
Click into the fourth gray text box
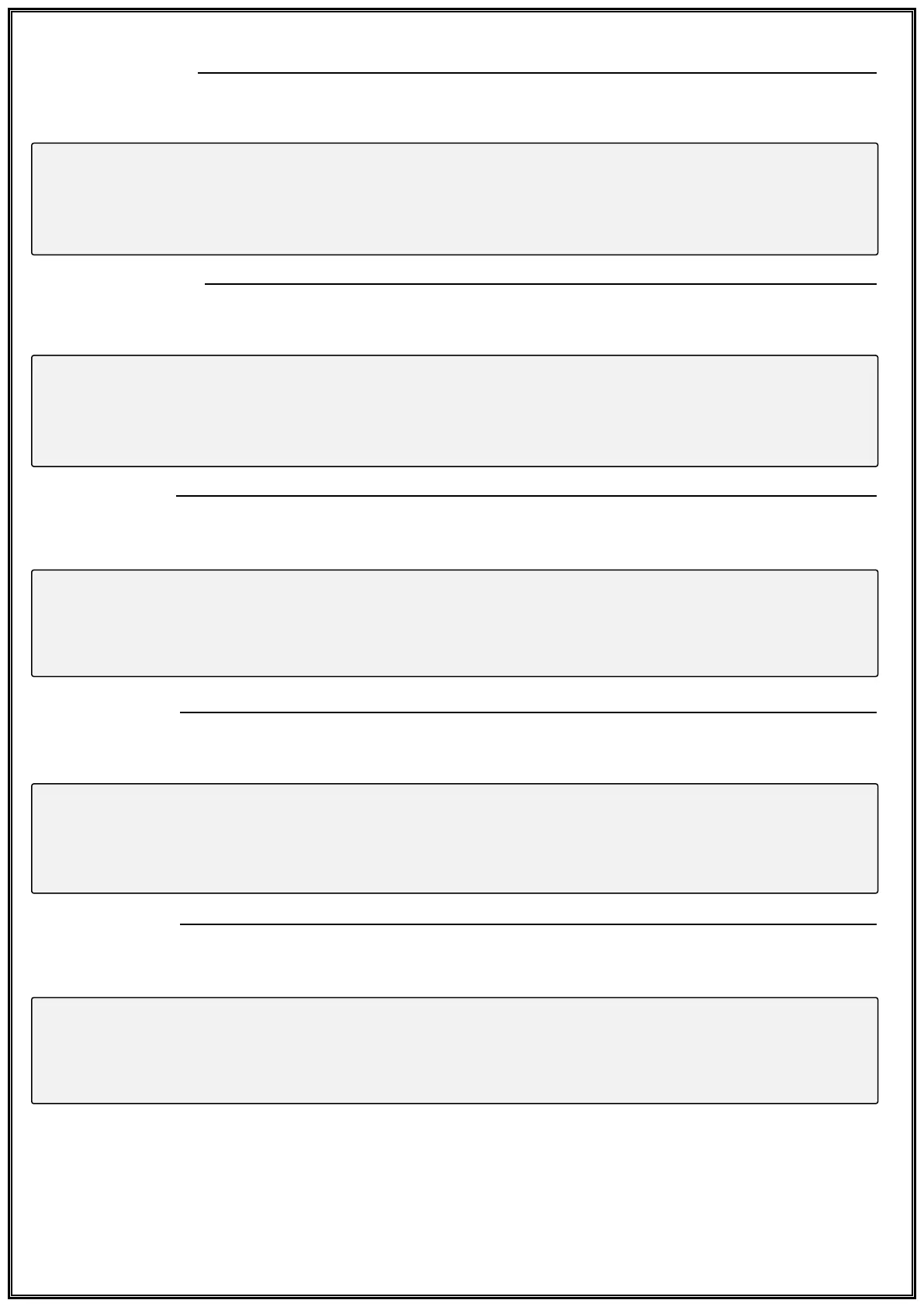(x=455, y=838)
